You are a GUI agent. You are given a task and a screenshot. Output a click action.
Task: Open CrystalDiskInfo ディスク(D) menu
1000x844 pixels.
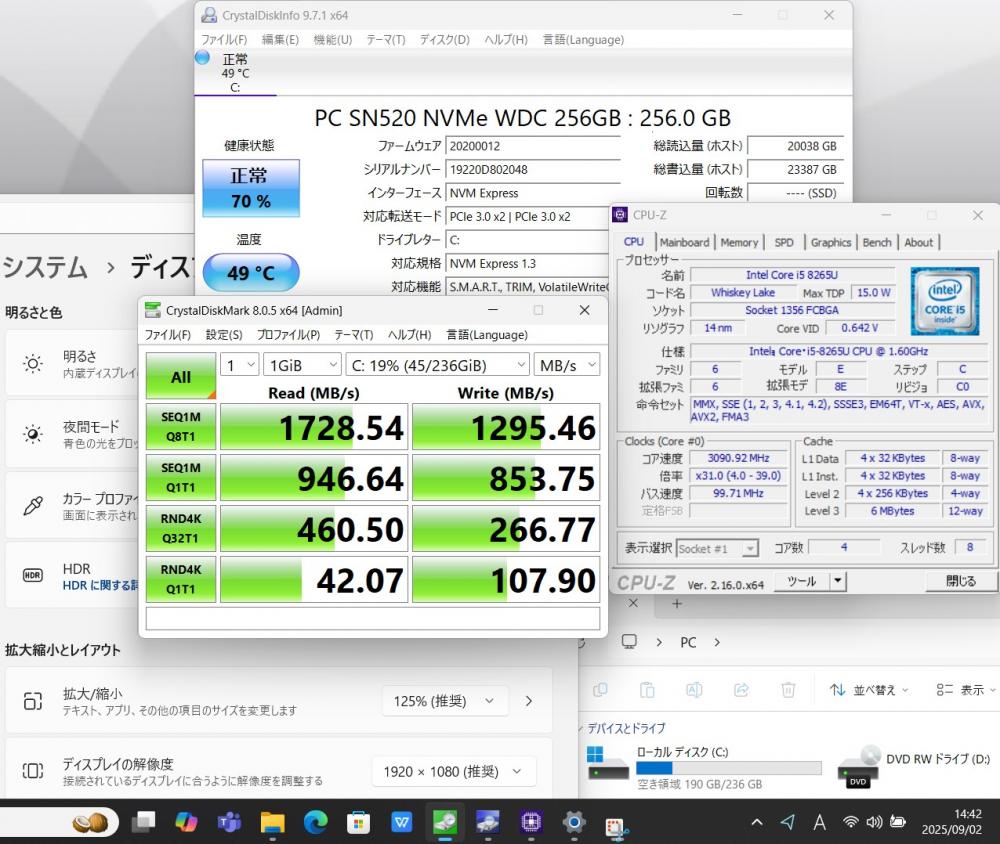[x=445, y=40]
